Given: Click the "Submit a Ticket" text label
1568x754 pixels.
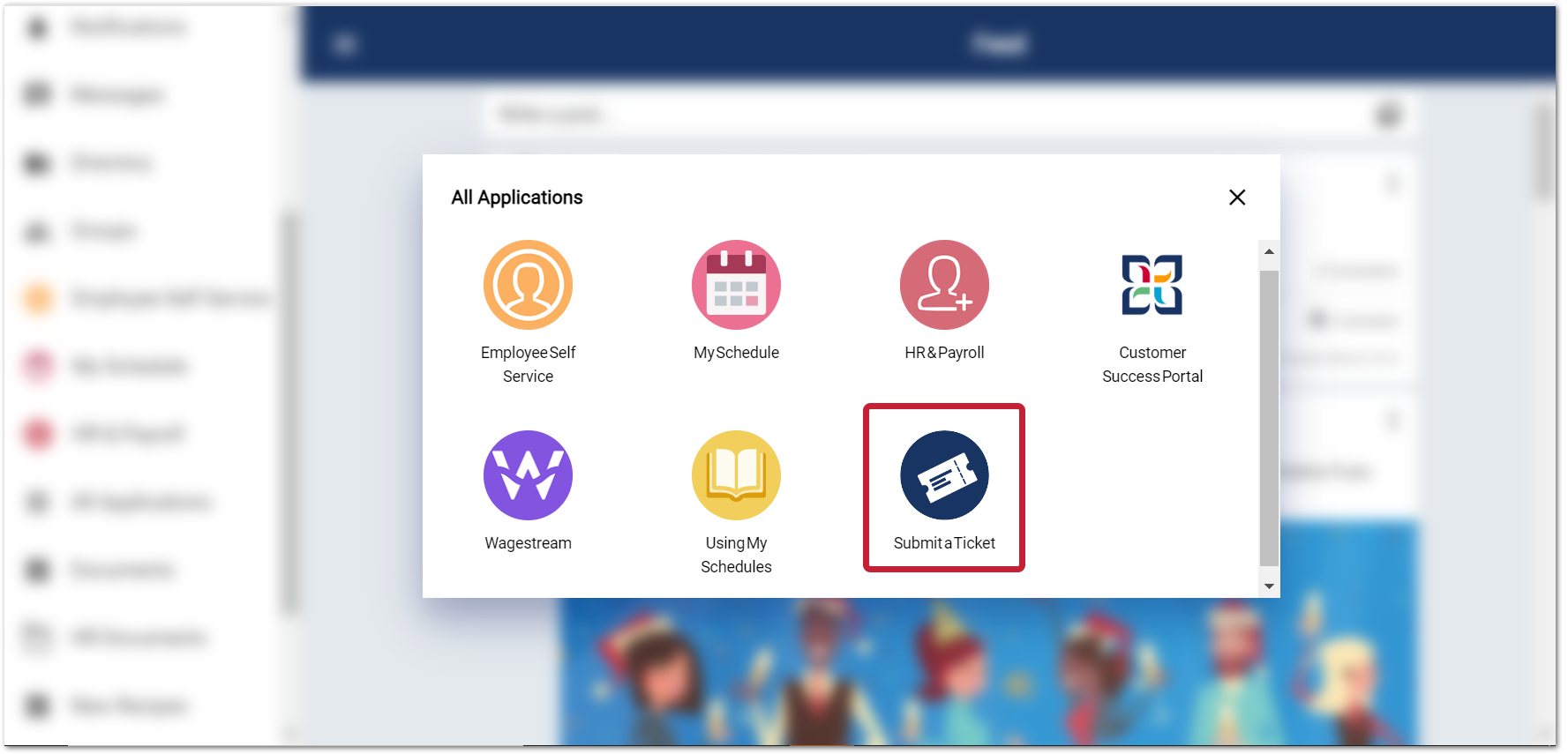Looking at the screenshot, I should pyautogui.click(x=944, y=543).
